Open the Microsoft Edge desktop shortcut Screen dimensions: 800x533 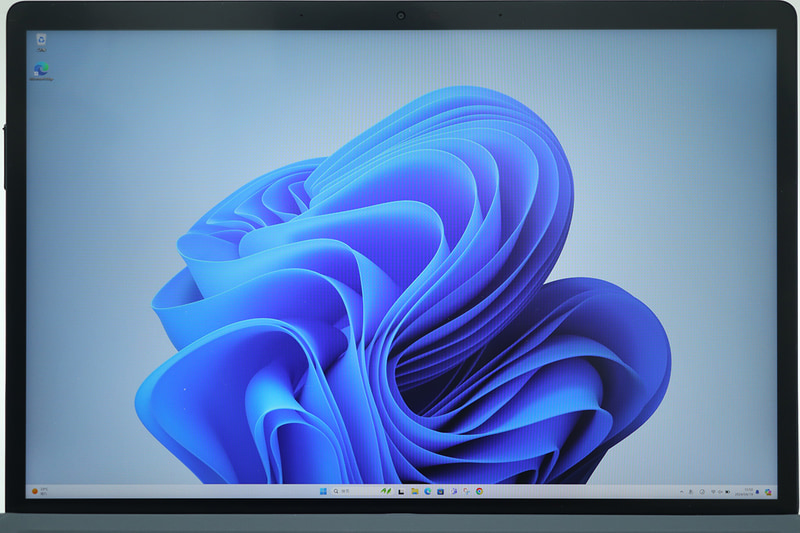pyautogui.click(x=41, y=72)
